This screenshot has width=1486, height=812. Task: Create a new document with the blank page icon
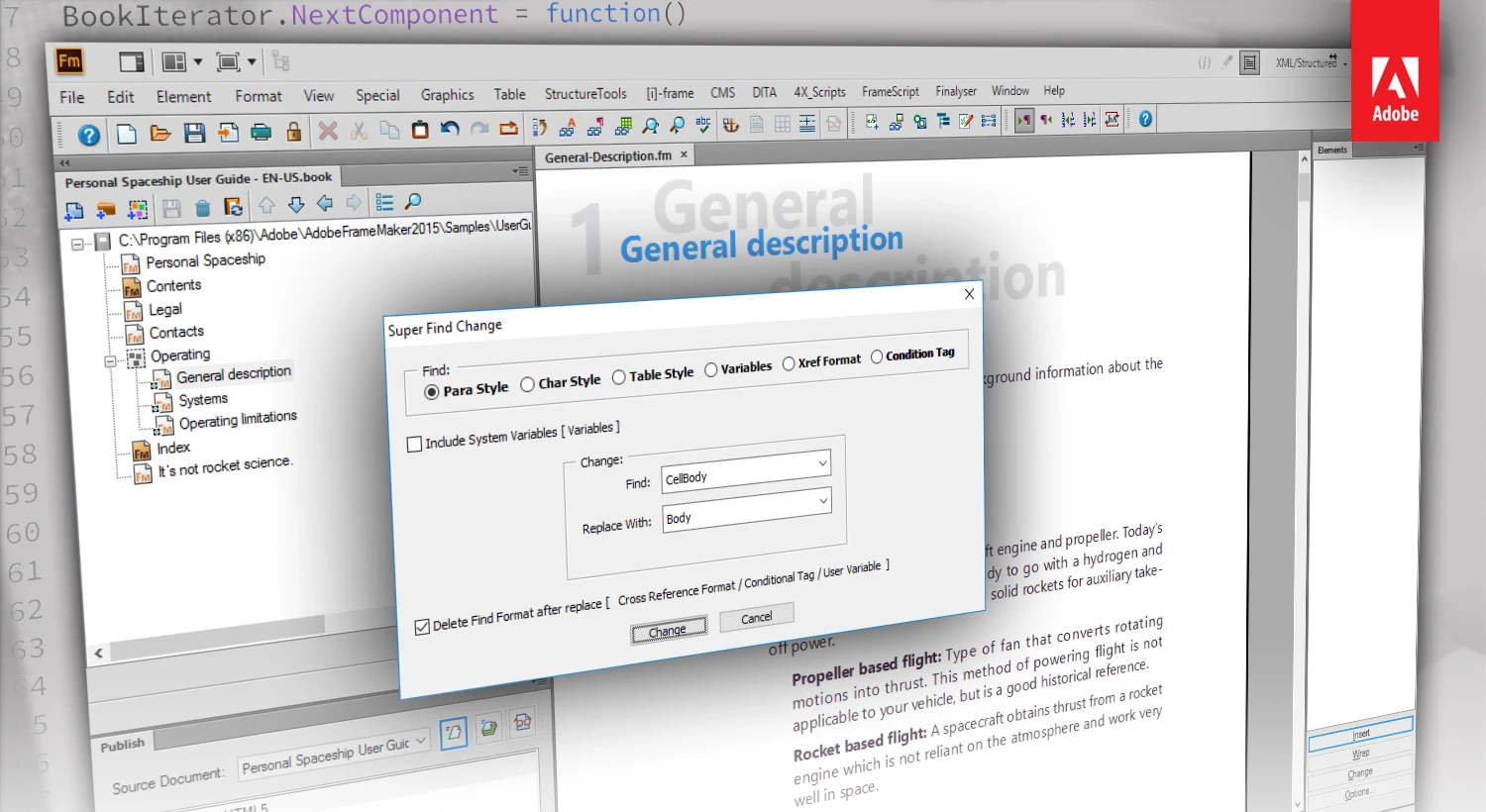coord(127,134)
